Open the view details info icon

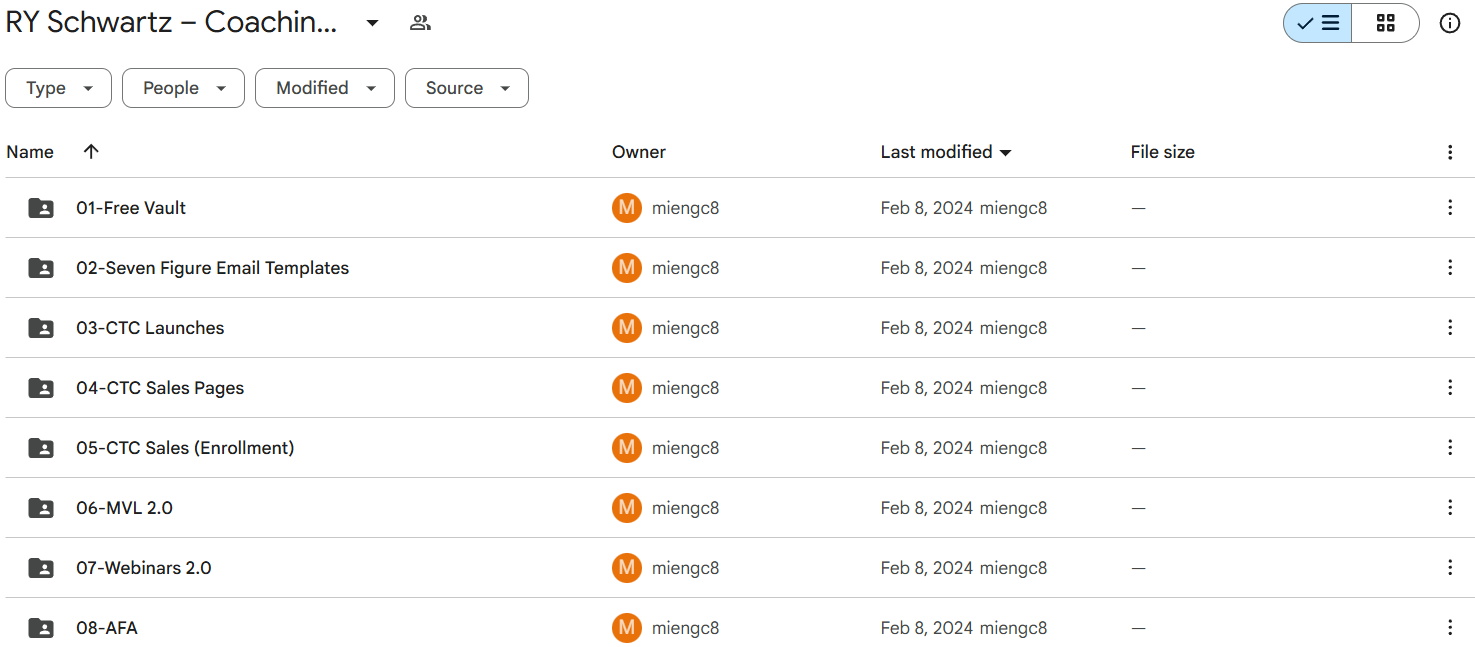pyautogui.click(x=1449, y=23)
